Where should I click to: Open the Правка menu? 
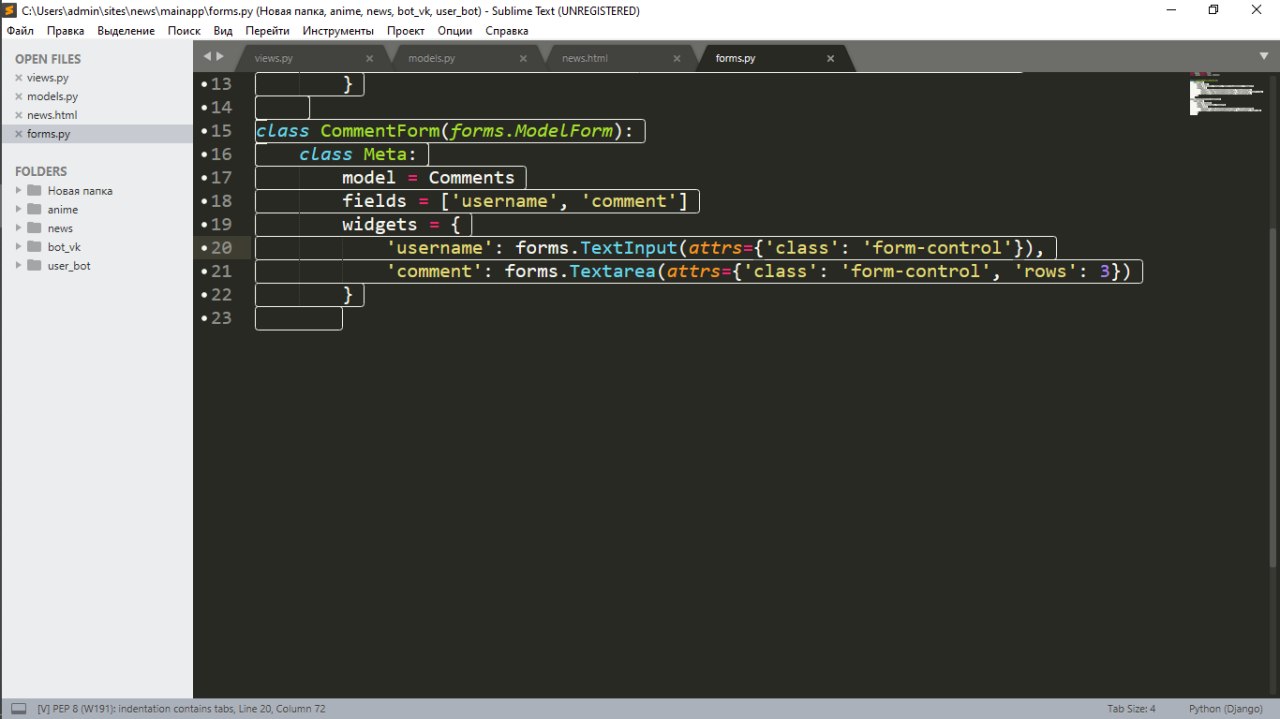pyautogui.click(x=65, y=31)
